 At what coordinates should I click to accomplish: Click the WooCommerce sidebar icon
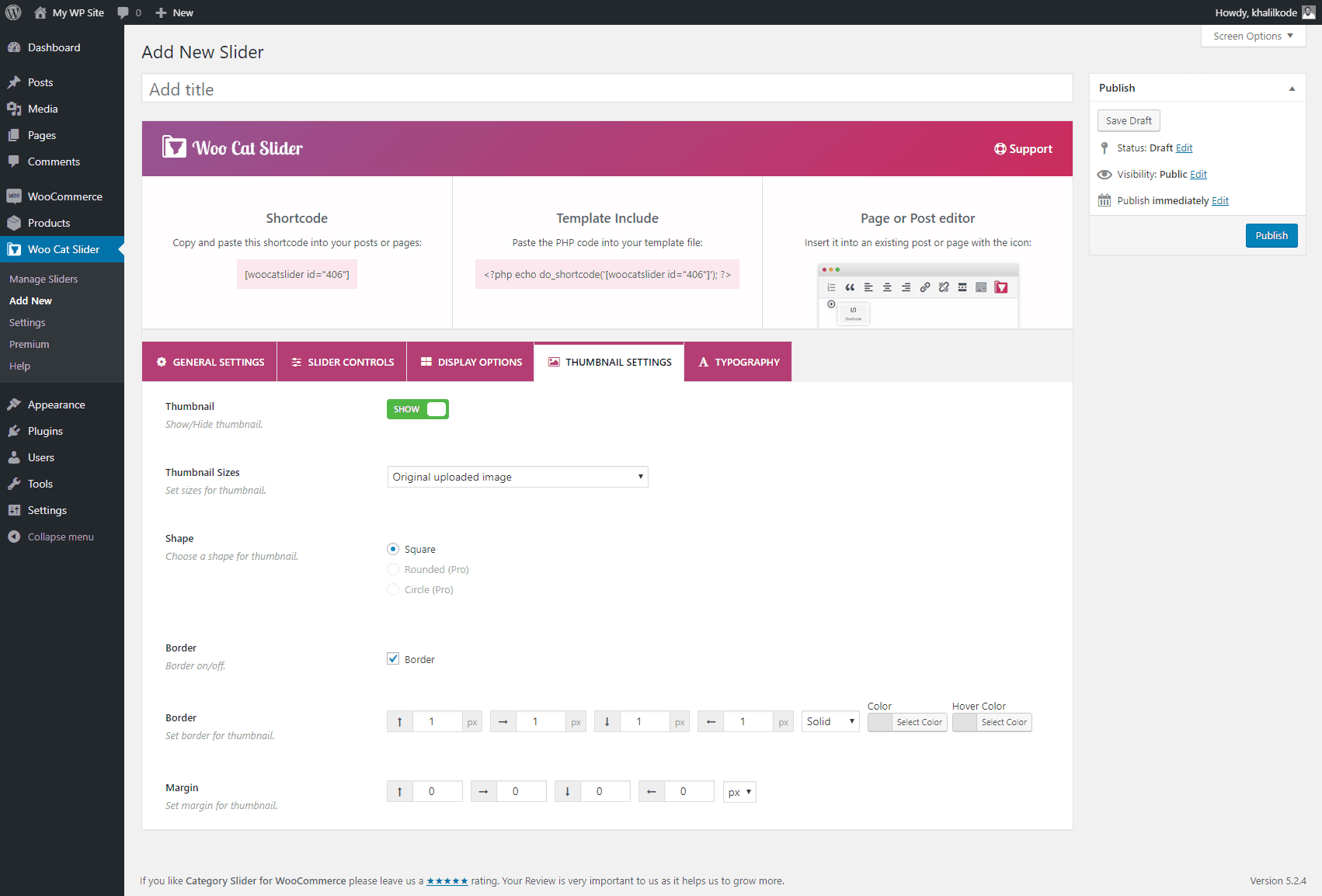tap(14, 196)
